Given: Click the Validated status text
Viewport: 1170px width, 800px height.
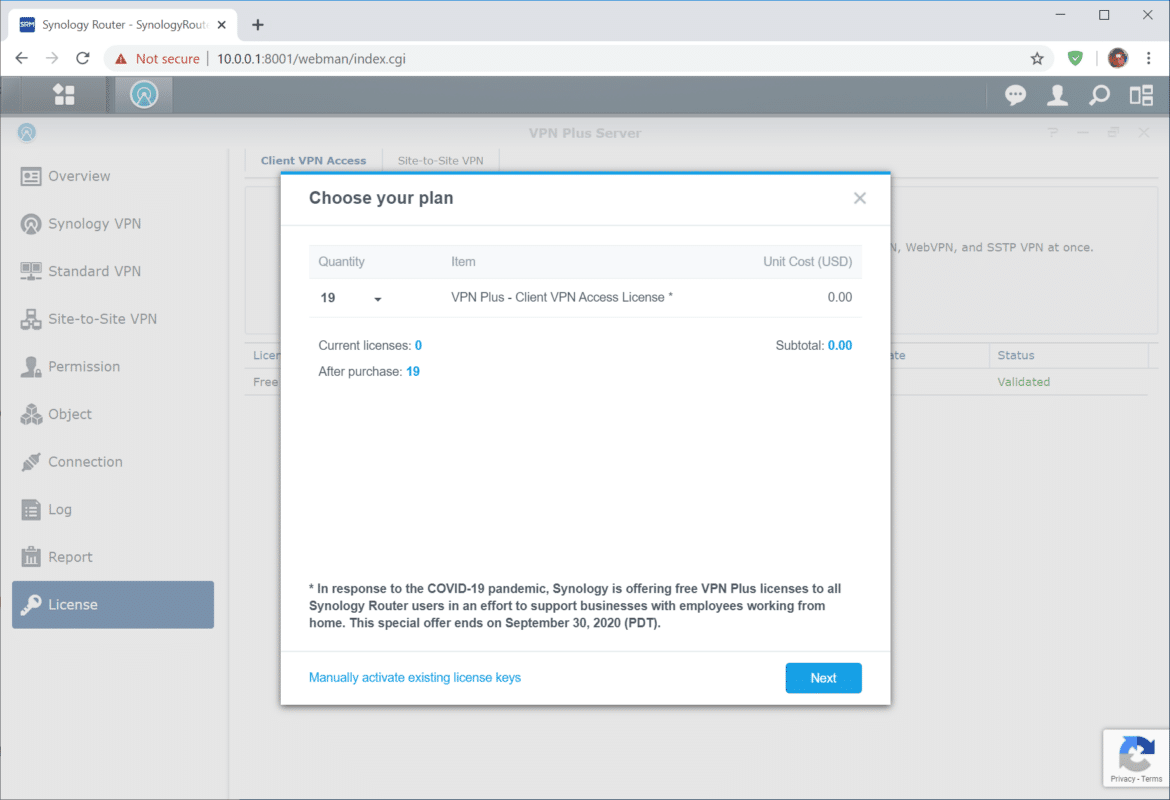Looking at the screenshot, I should 1023,382.
